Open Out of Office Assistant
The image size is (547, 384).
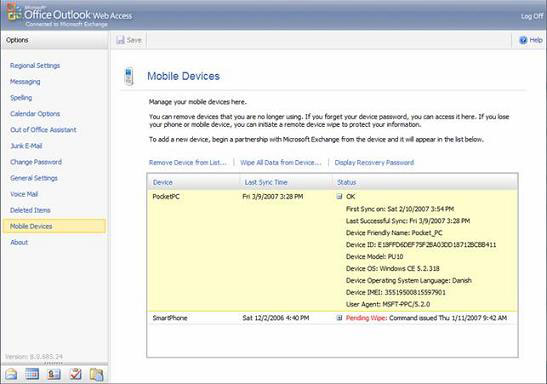[43, 130]
